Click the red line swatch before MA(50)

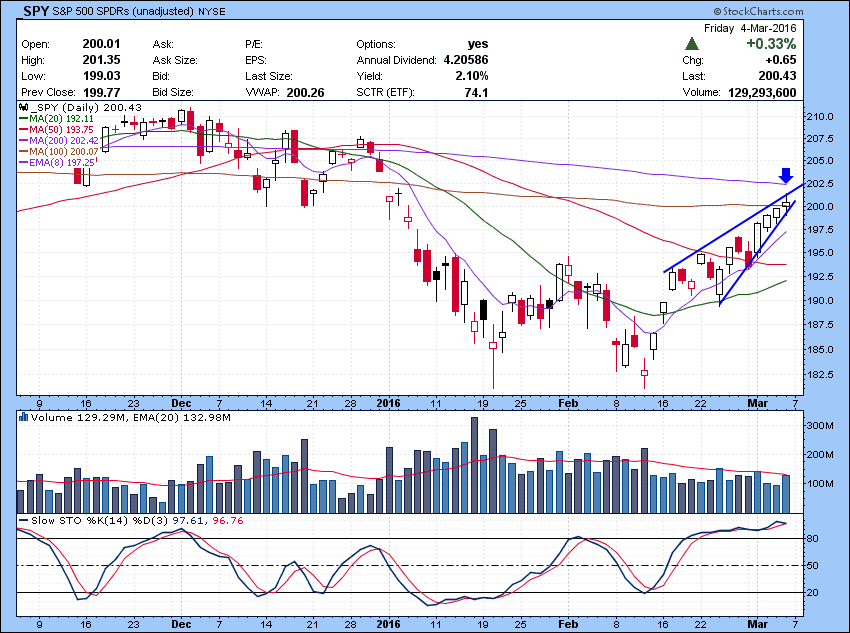24,130
